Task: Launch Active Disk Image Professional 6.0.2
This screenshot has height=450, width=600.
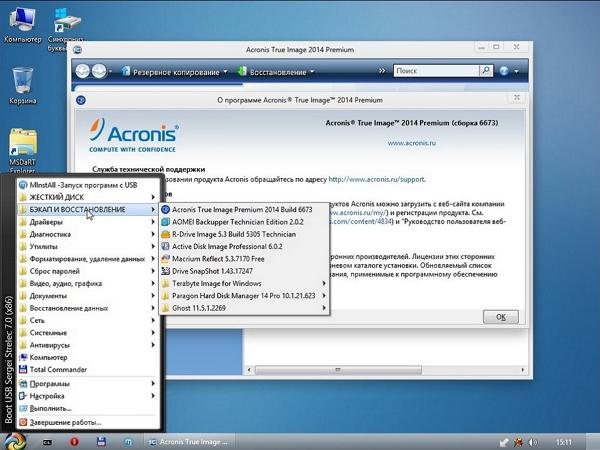Action: click(x=227, y=246)
